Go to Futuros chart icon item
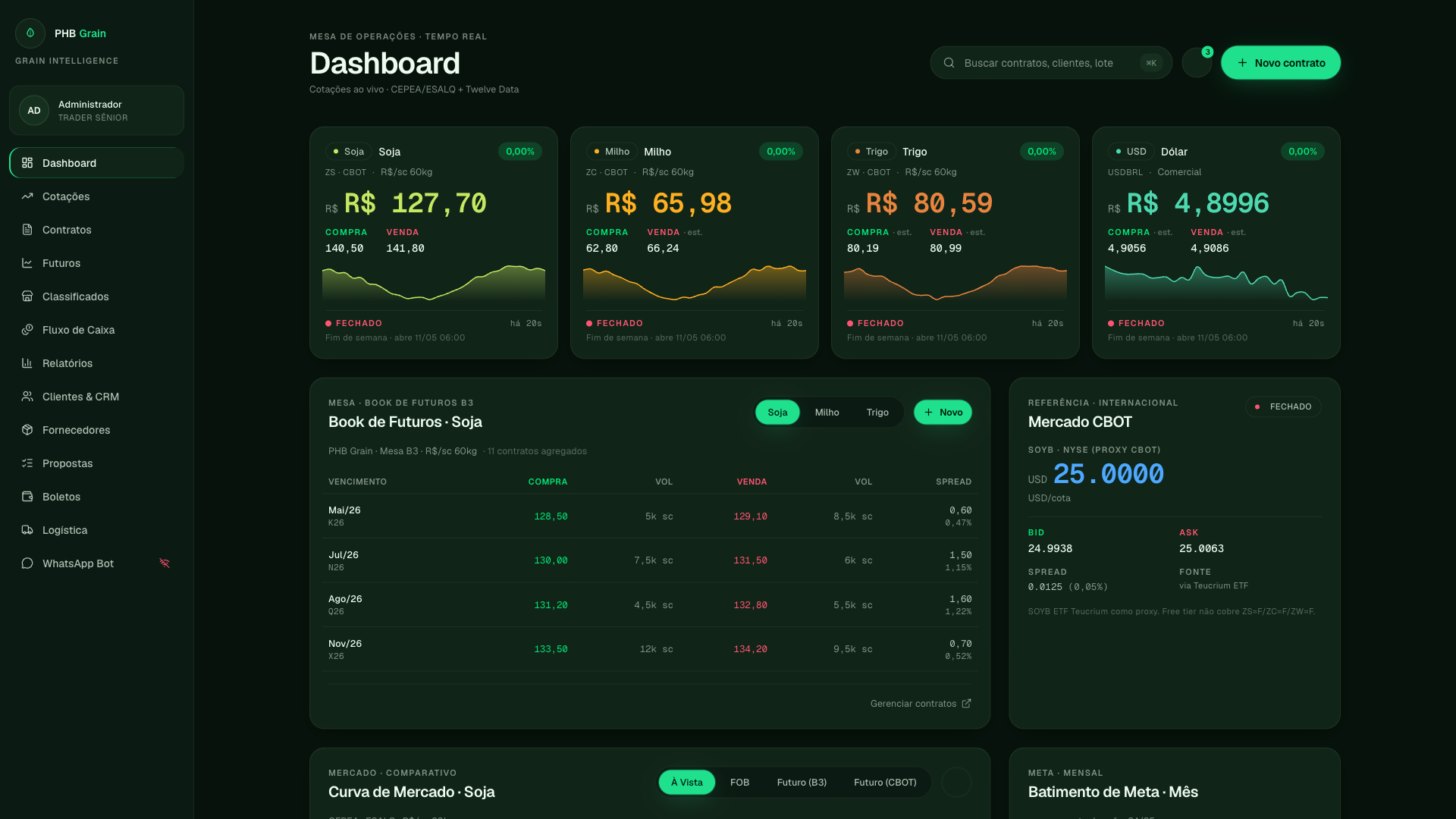 (x=27, y=263)
